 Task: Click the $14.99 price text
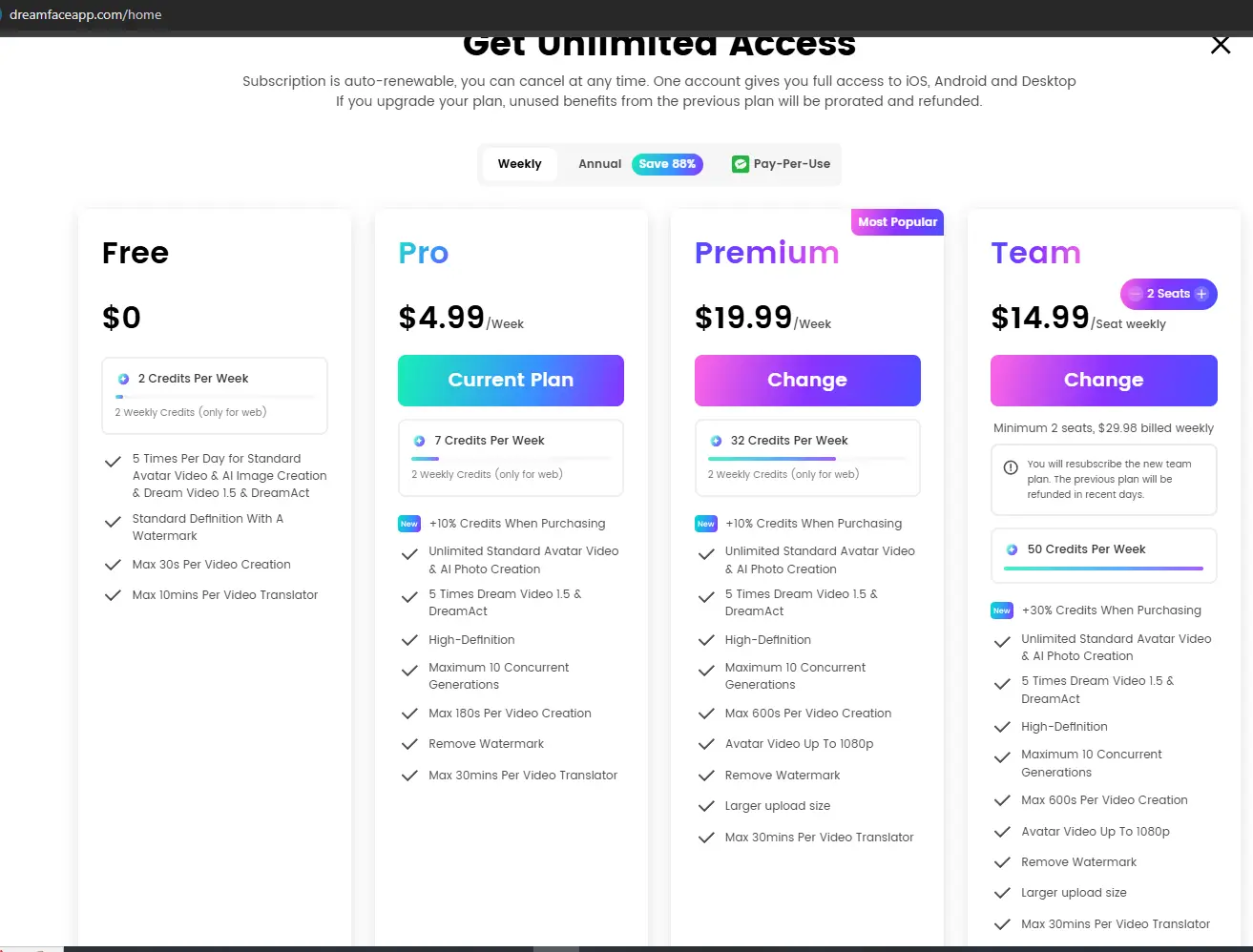[1040, 317]
